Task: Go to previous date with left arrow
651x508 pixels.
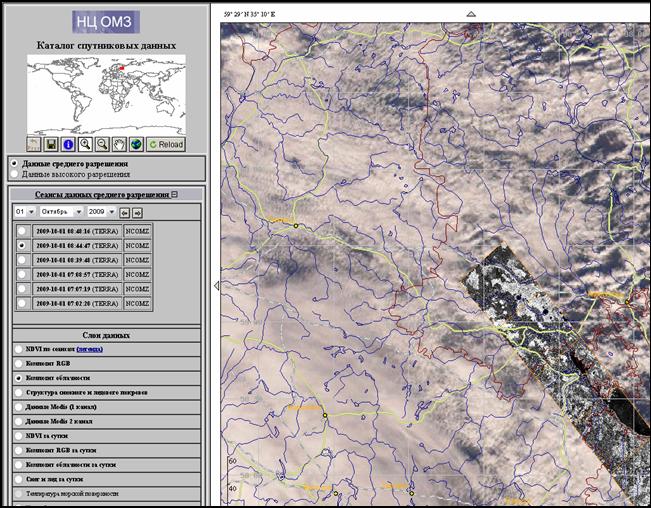Action: pos(125,213)
